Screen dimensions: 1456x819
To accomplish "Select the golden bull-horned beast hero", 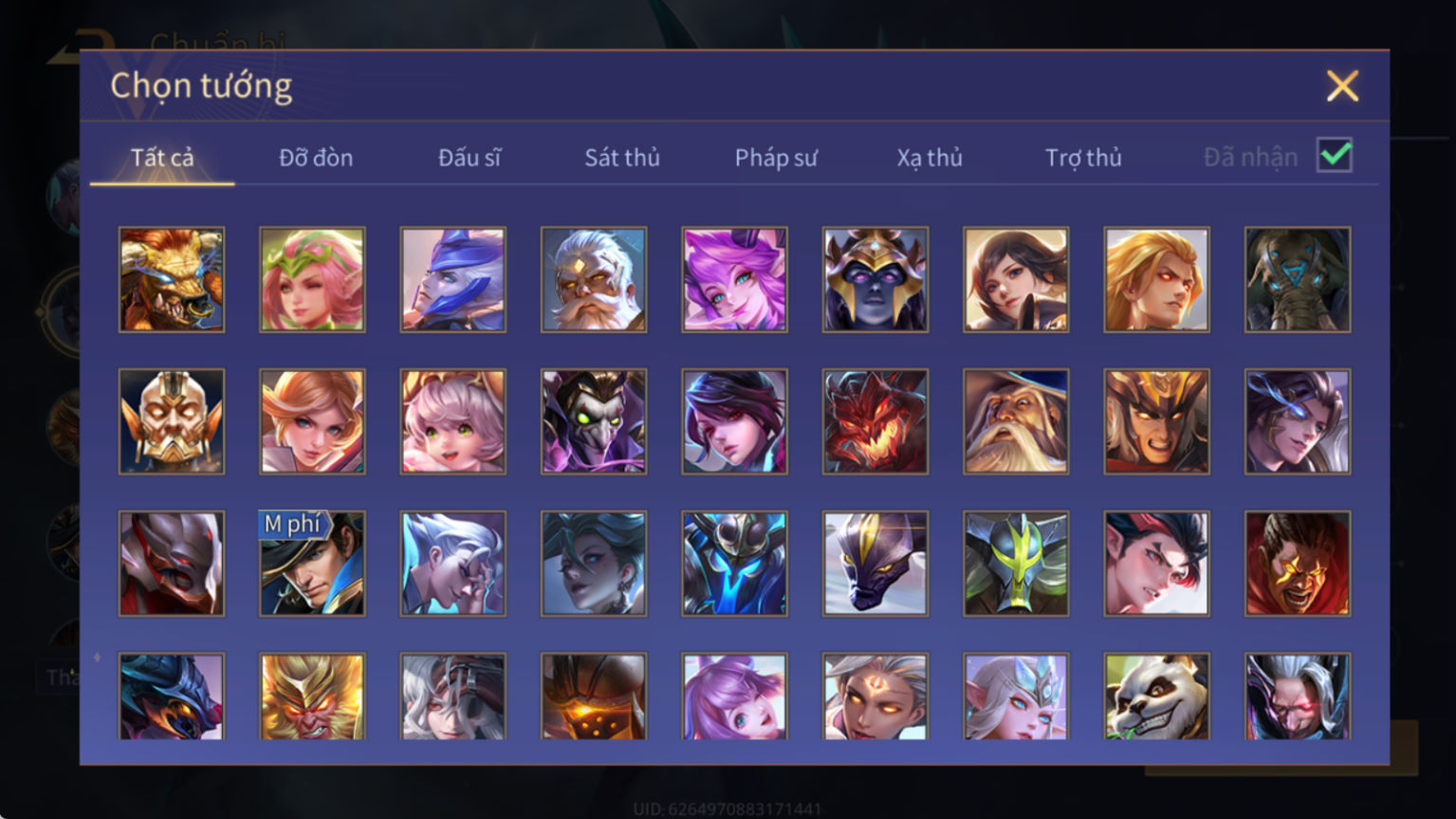I will 172,279.
